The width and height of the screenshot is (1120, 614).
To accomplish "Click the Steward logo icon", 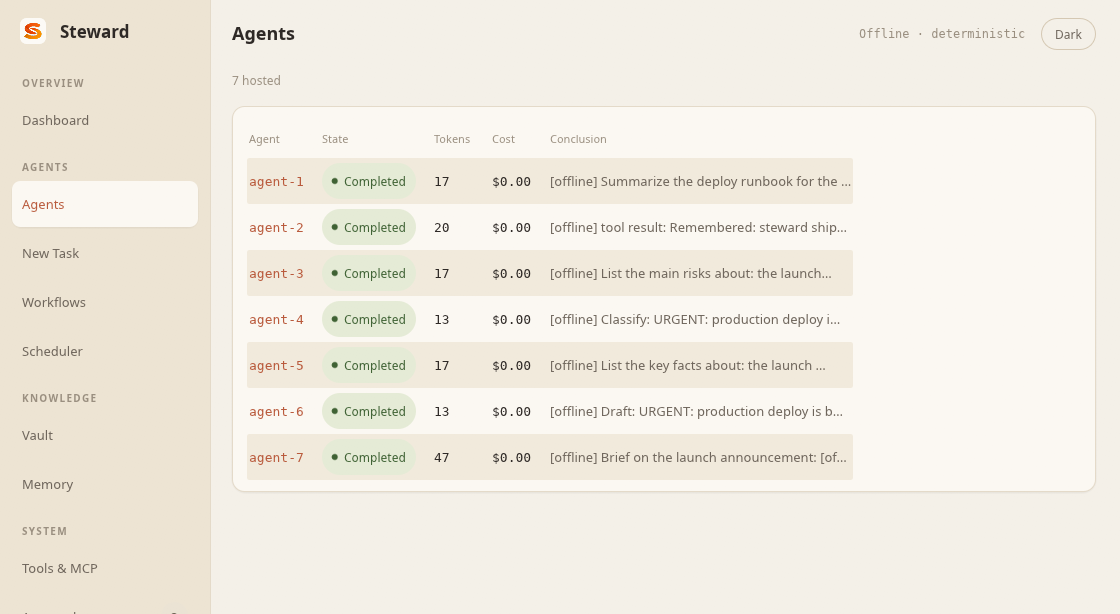I will click(x=33, y=31).
